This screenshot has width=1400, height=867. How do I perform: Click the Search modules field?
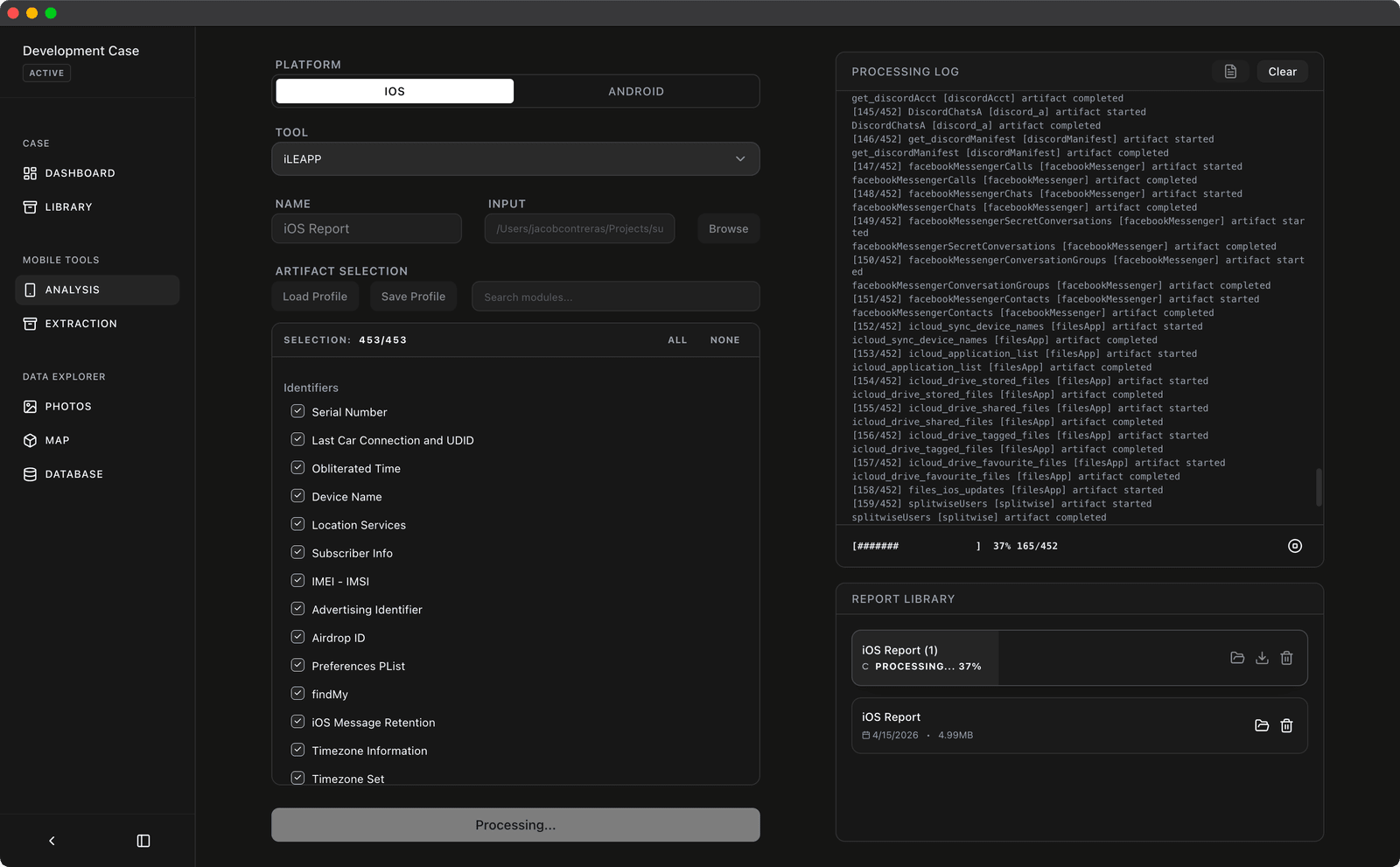[615, 297]
